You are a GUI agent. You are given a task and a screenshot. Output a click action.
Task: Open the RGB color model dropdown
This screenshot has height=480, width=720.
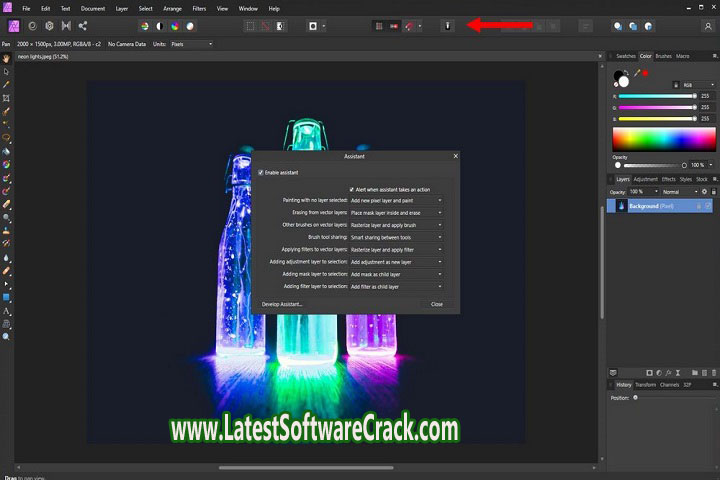(698, 85)
